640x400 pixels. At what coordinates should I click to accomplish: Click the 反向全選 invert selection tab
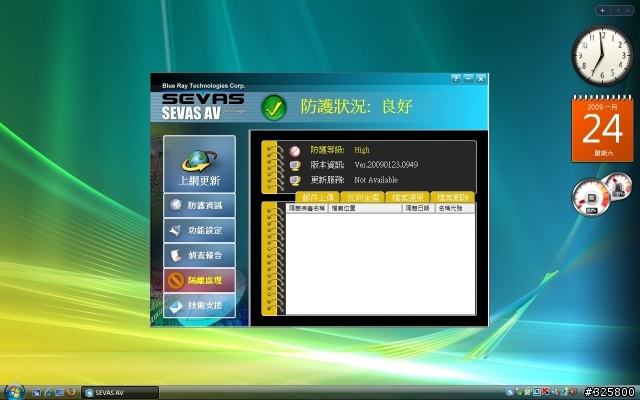[362, 197]
